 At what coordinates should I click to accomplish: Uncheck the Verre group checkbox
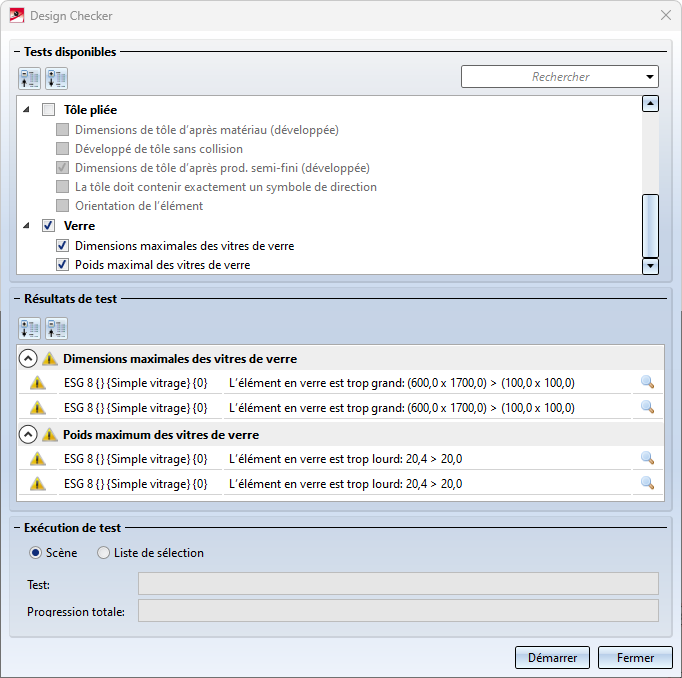(x=48, y=225)
